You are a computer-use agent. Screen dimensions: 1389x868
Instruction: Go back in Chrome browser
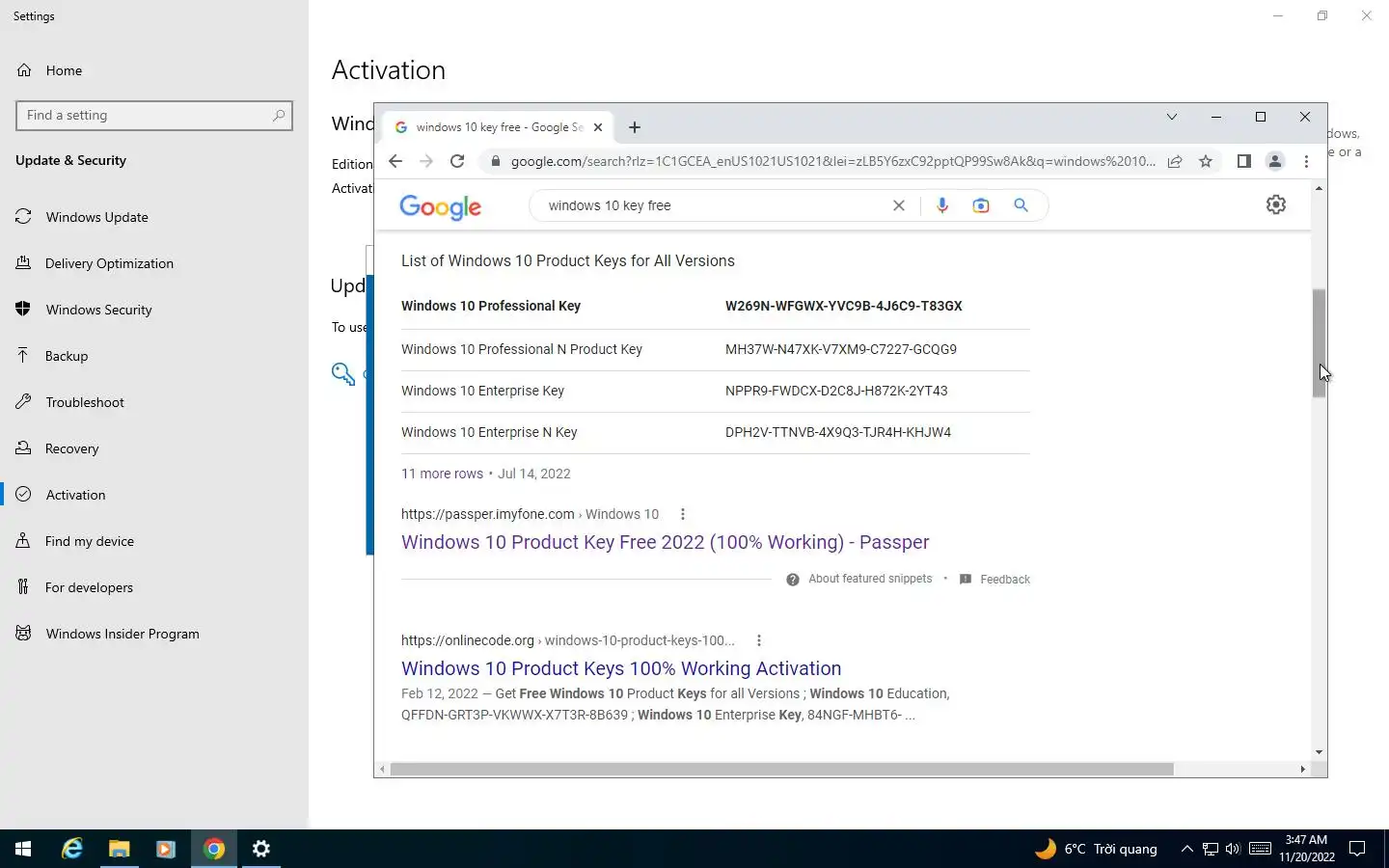click(395, 161)
